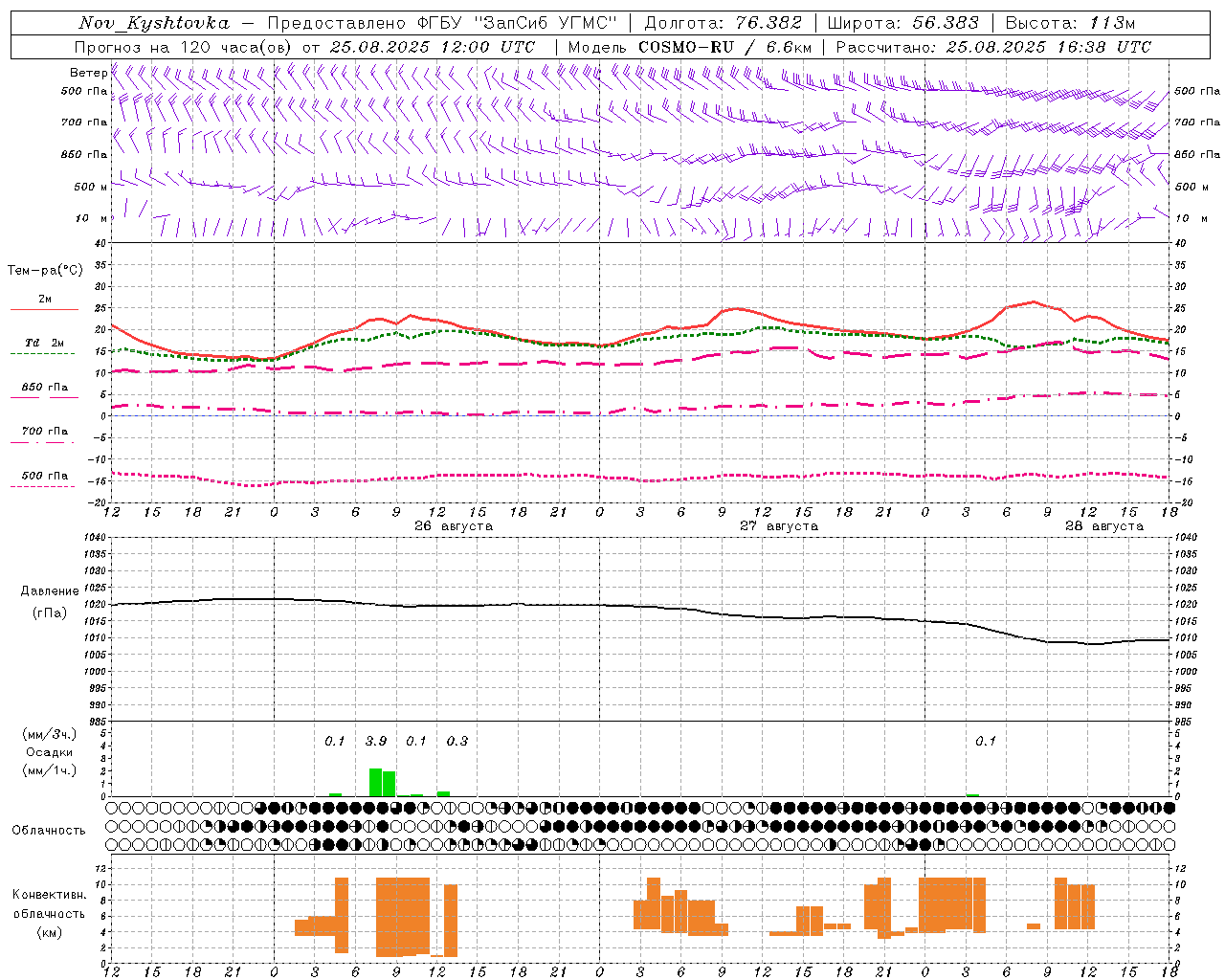Click the '28 августа' date label
The height and width of the screenshot is (980, 1225).
1104,526
